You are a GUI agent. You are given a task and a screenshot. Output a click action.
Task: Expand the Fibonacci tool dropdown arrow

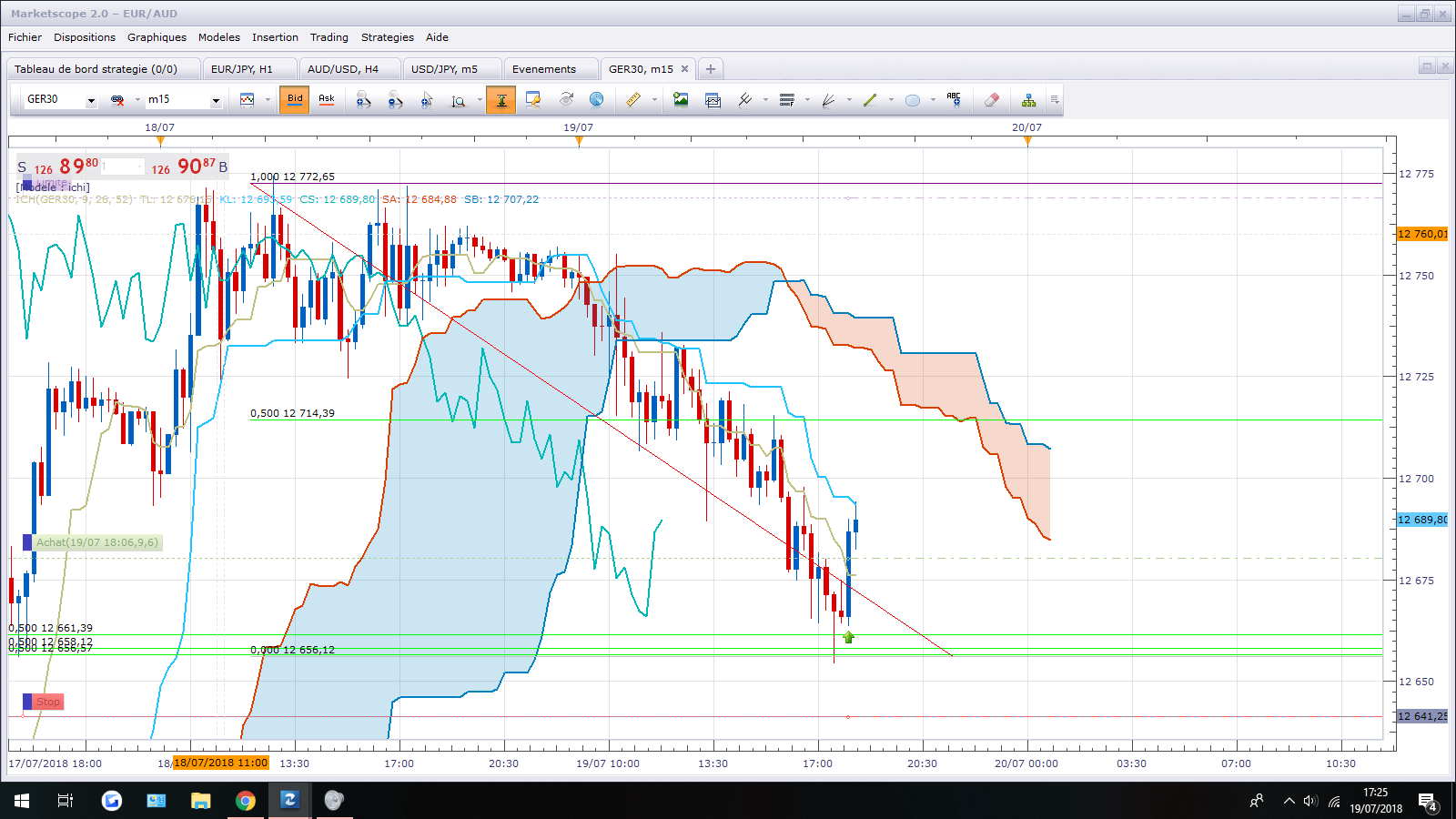pyautogui.click(x=807, y=100)
